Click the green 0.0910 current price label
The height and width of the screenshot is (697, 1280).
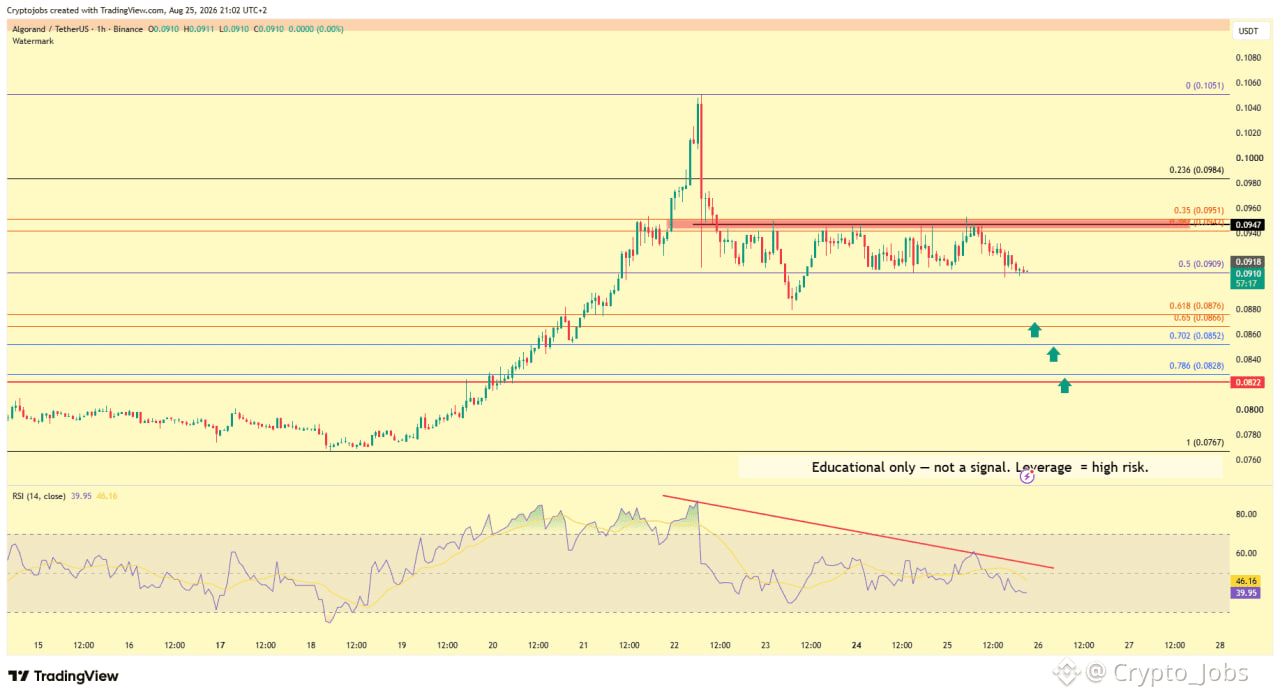click(1249, 278)
